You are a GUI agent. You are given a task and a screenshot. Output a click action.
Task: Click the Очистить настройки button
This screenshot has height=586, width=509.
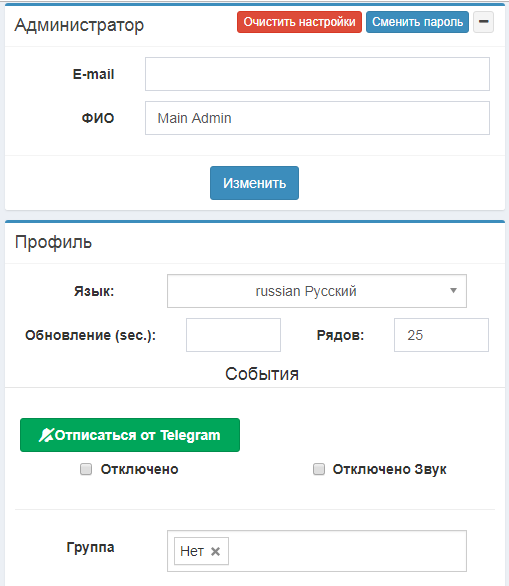coord(299,22)
